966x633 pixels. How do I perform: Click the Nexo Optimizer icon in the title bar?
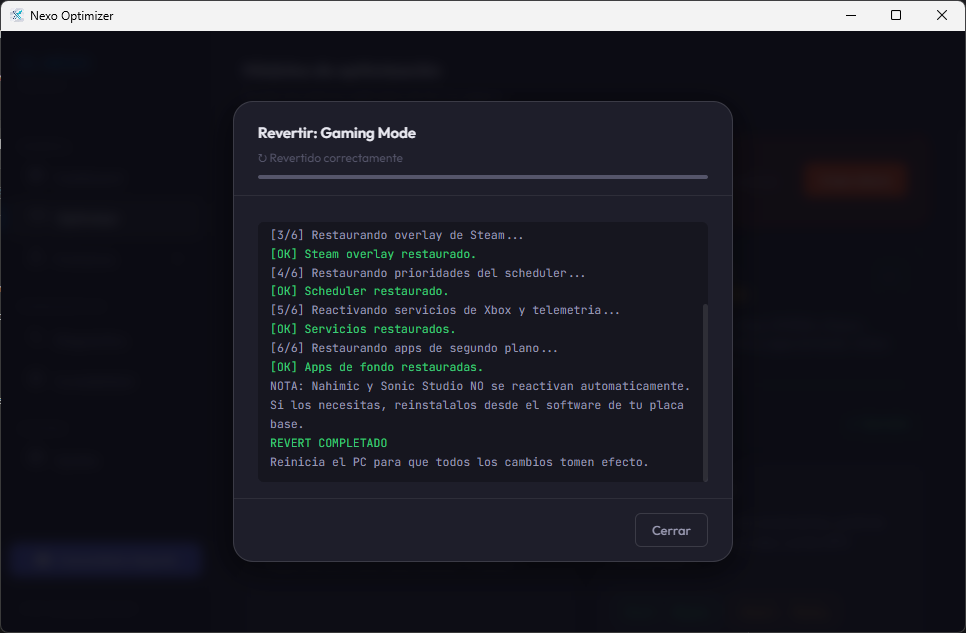(x=16, y=15)
